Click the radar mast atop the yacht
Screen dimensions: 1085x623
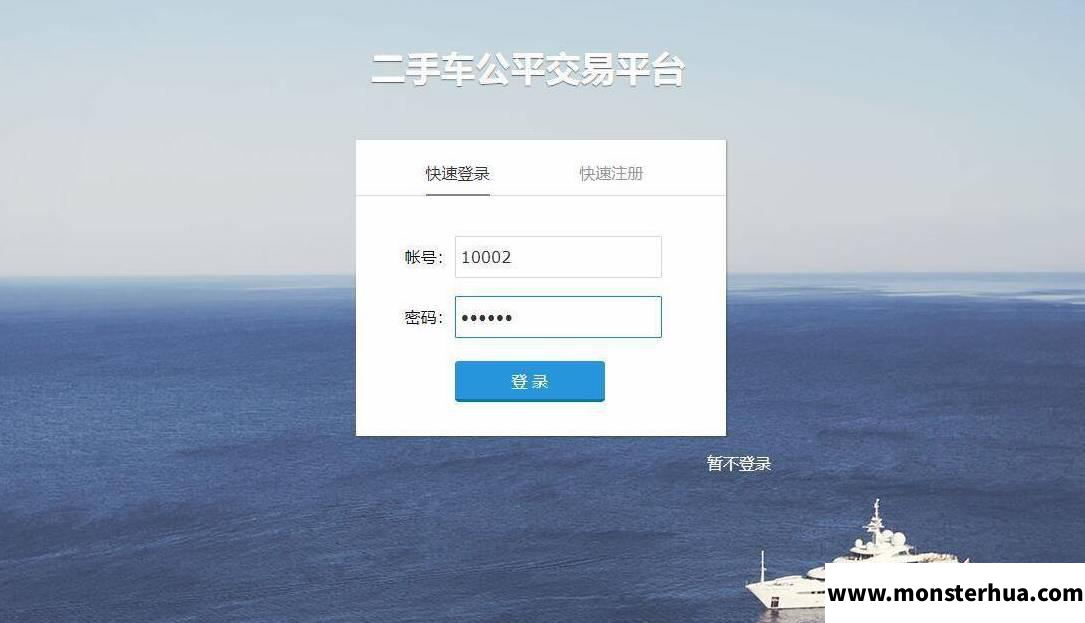(877, 518)
